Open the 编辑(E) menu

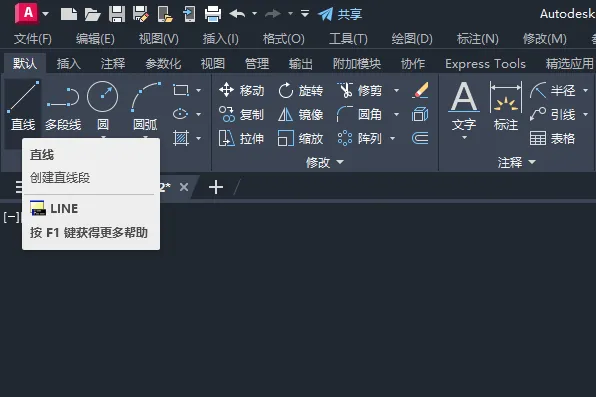(95, 38)
